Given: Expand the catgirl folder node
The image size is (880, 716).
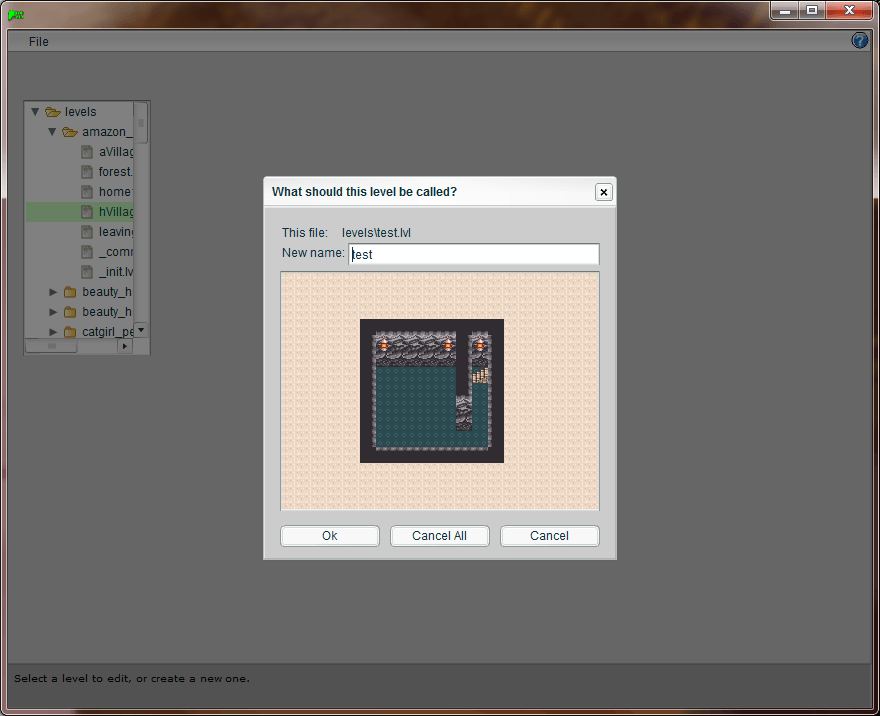Looking at the screenshot, I should [x=53, y=332].
